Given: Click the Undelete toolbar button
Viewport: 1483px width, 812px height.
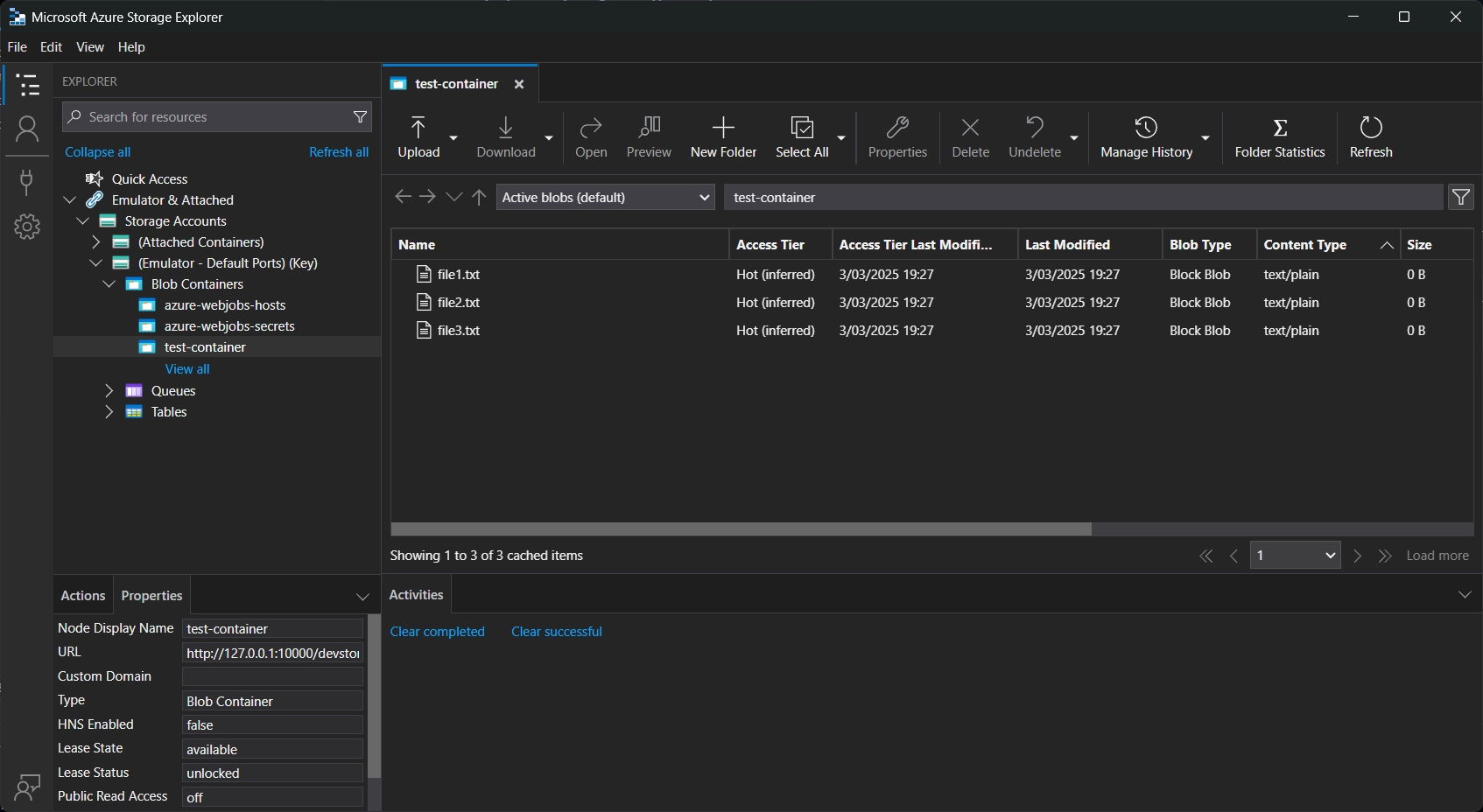Looking at the screenshot, I should click(1035, 137).
